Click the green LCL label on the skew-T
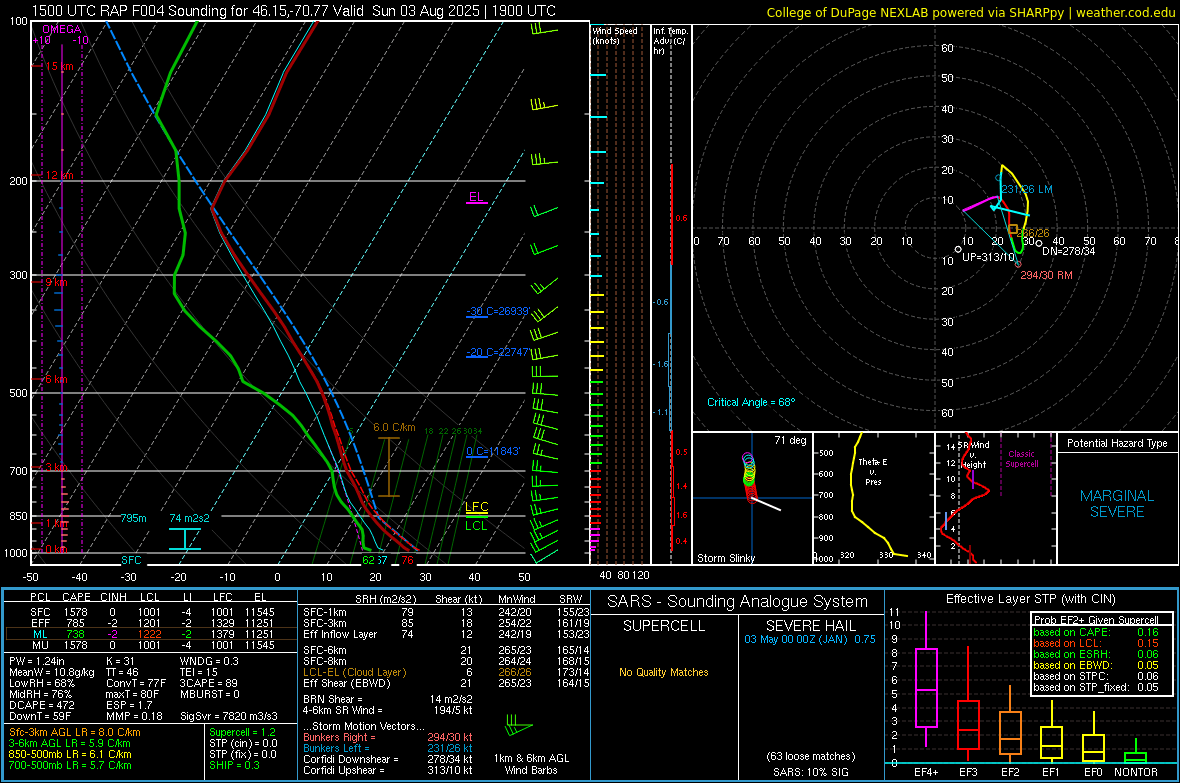This screenshot has width=1180, height=783. (x=476, y=526)
